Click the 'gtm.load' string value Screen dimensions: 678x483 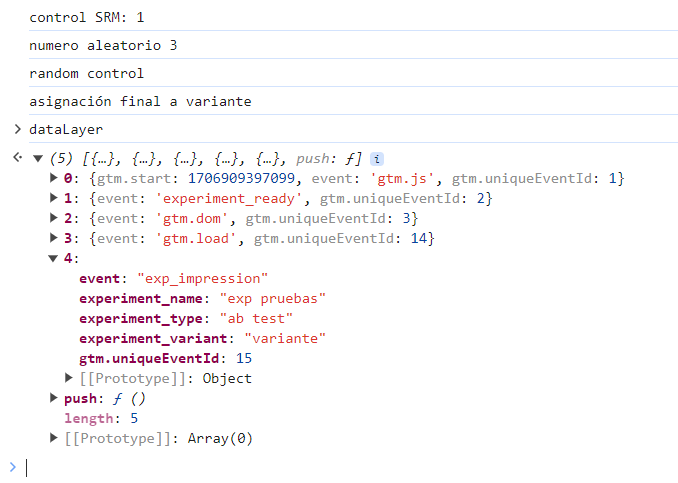tap(195, 238)
